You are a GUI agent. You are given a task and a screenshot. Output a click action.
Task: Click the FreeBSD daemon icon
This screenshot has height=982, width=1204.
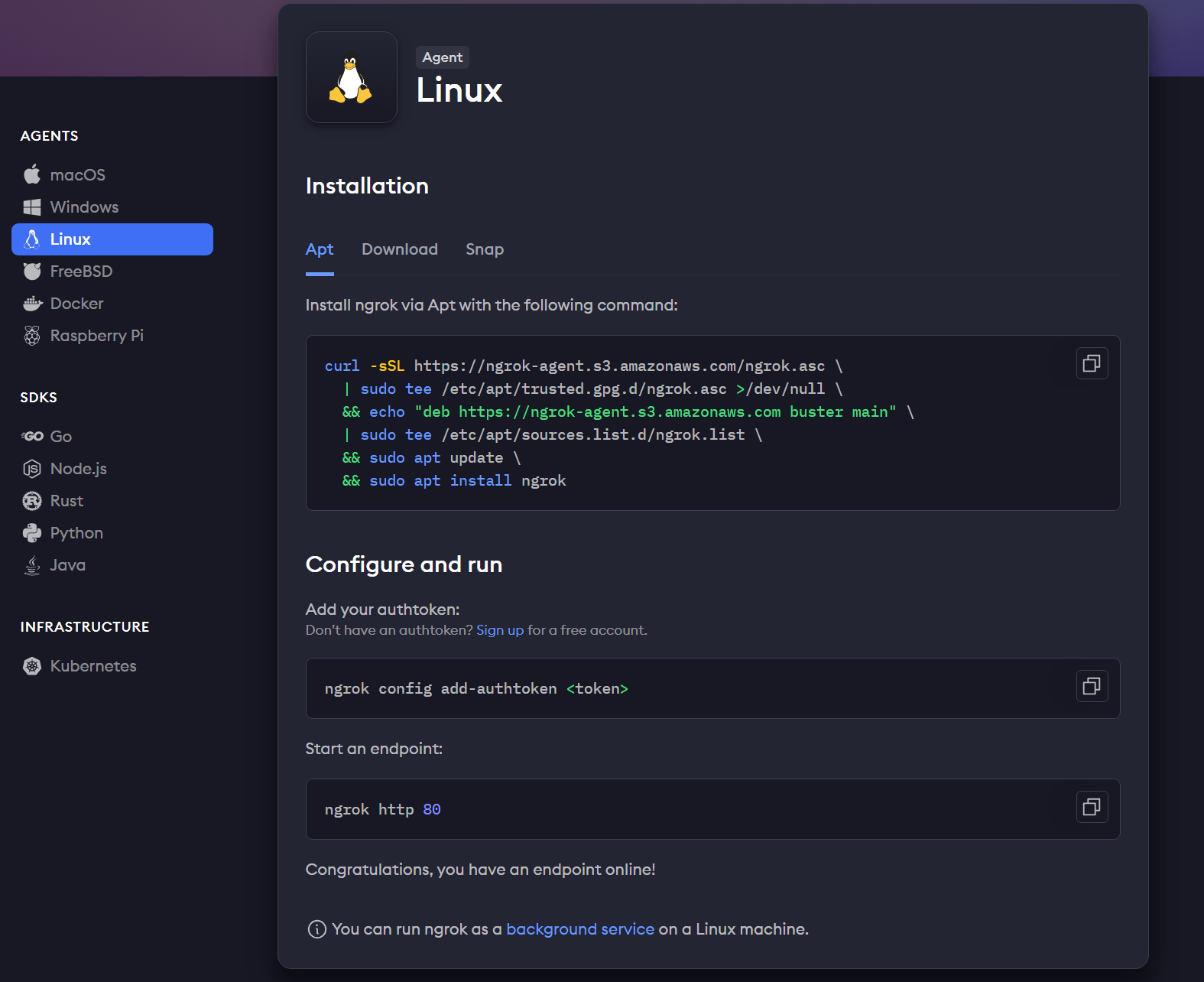coord(32,272)
